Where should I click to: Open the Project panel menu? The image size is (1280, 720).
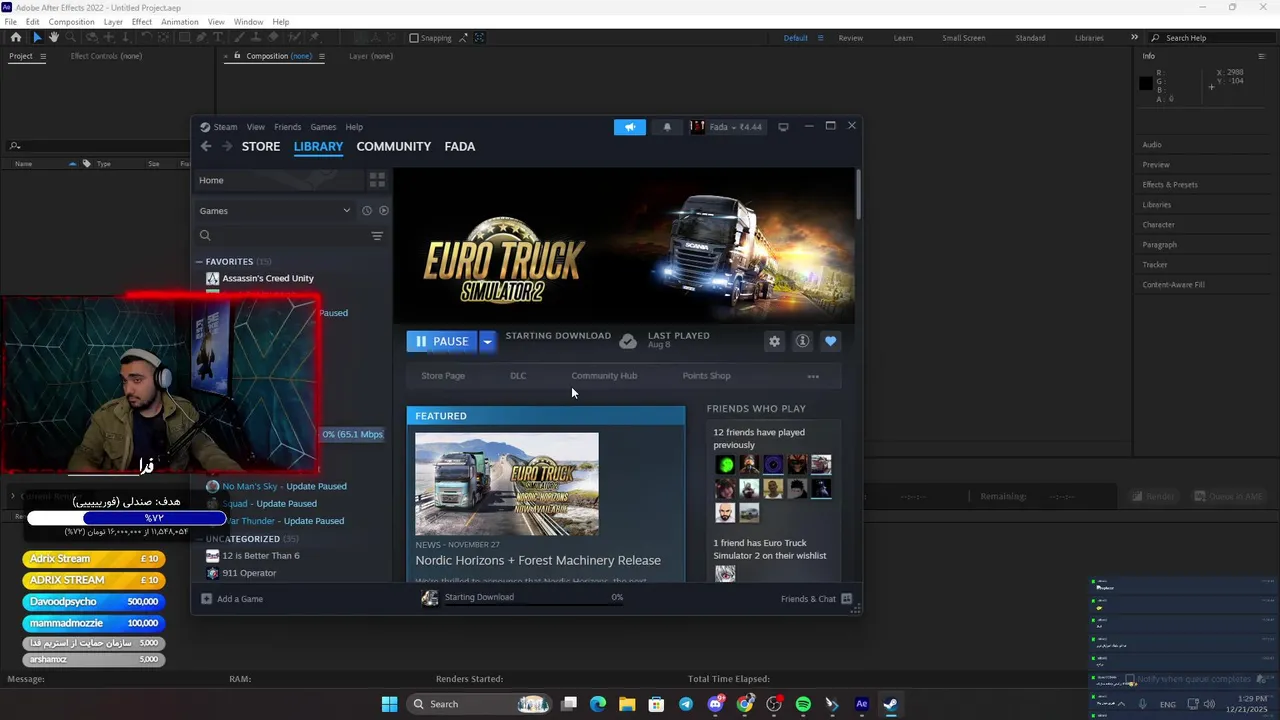pos(42,56)
